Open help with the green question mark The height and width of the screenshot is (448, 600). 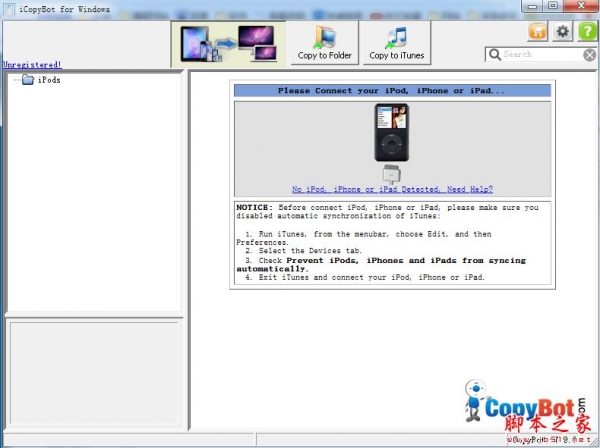tap(587, 31)
